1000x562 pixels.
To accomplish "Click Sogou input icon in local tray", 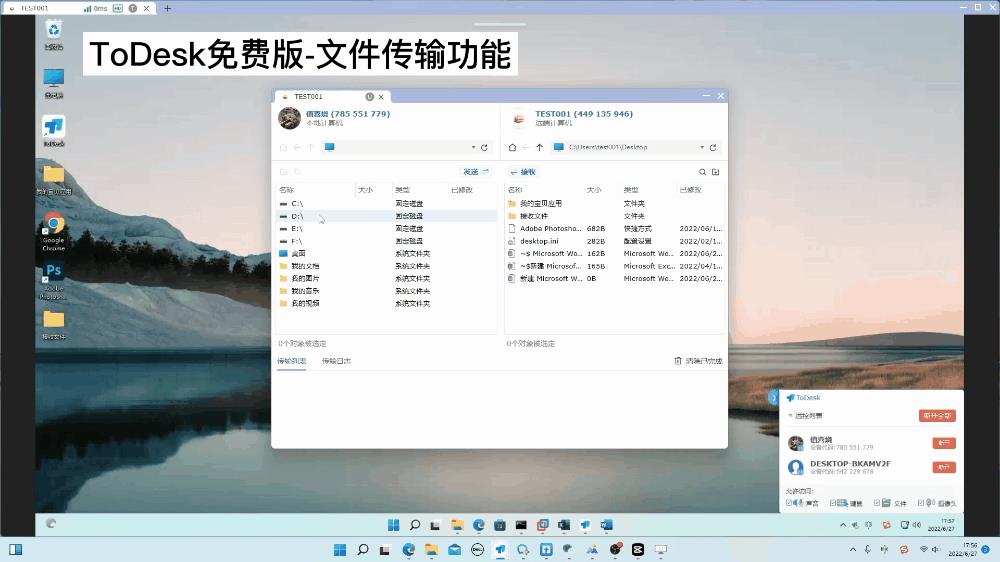I will (x=904, y=549).
